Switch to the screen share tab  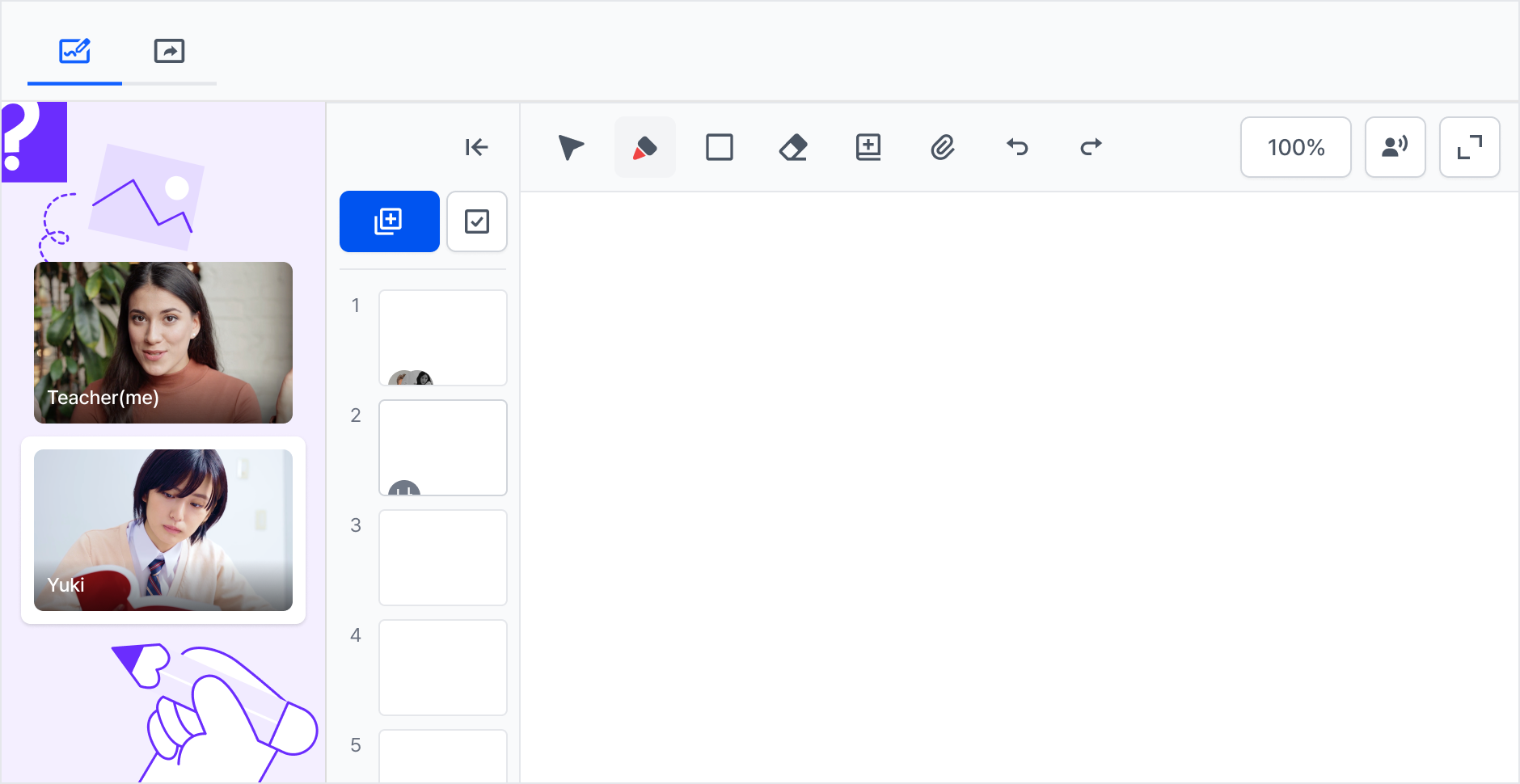point(169,52)
